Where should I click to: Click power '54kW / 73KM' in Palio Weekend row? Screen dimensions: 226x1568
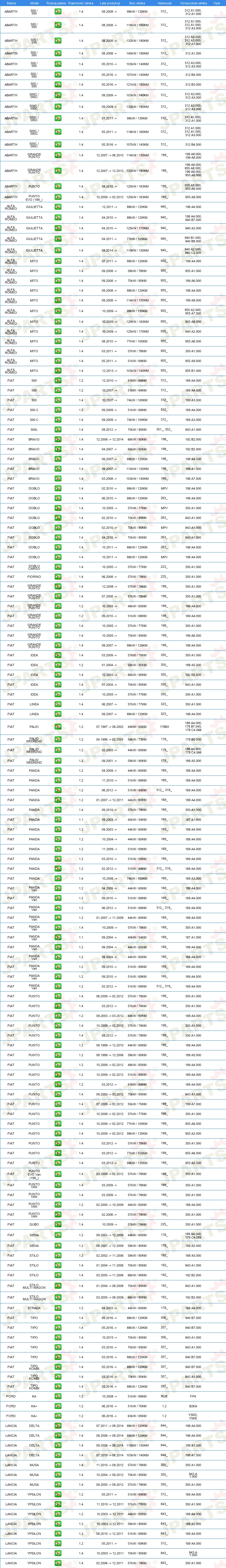(137, 739)
